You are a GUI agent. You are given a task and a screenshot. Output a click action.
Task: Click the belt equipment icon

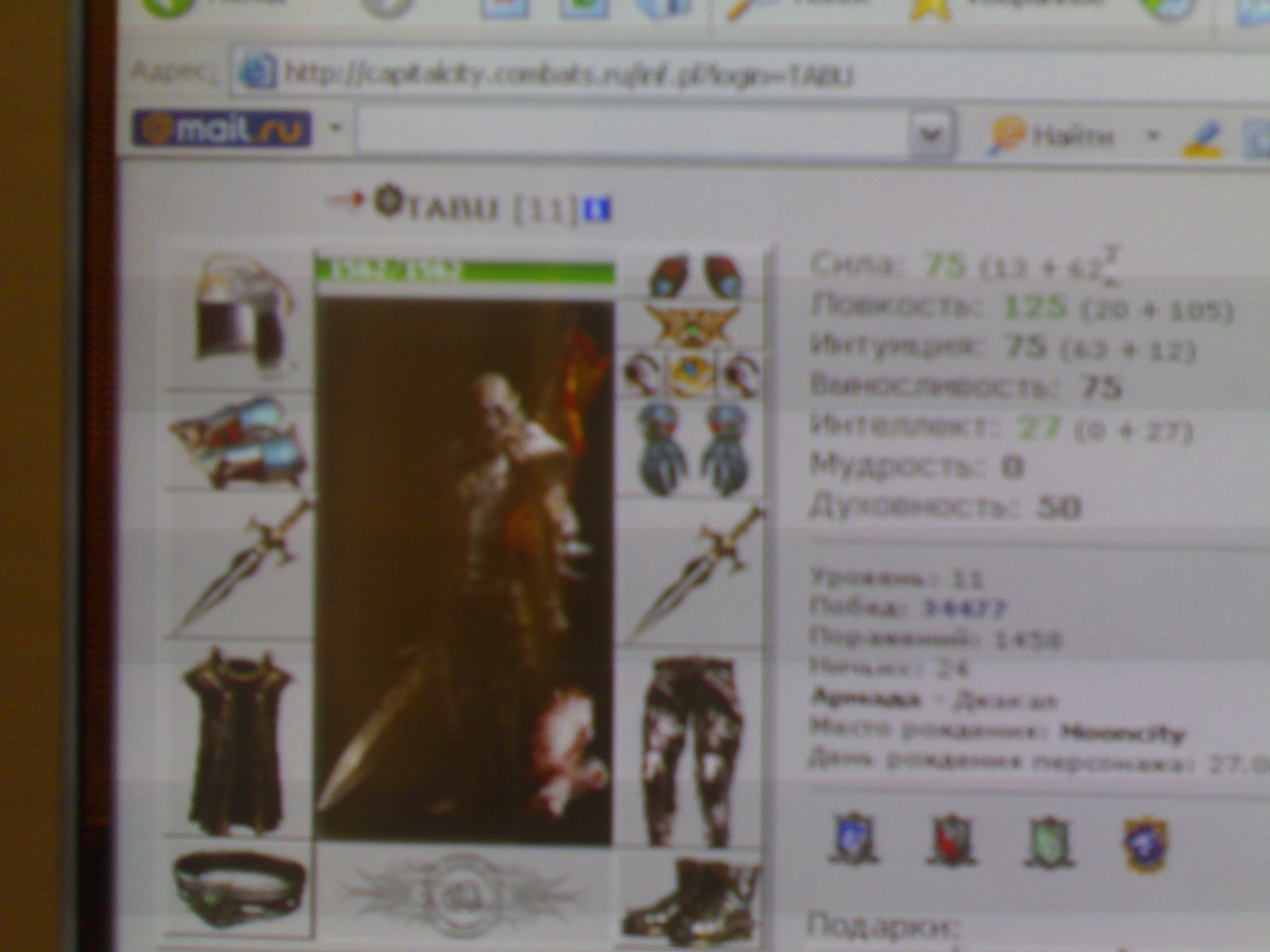pos(238,890)
